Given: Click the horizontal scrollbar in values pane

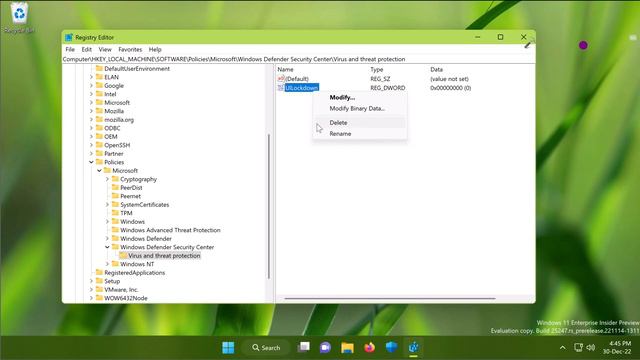Looking at the screenshot, I should click(390, 298).
